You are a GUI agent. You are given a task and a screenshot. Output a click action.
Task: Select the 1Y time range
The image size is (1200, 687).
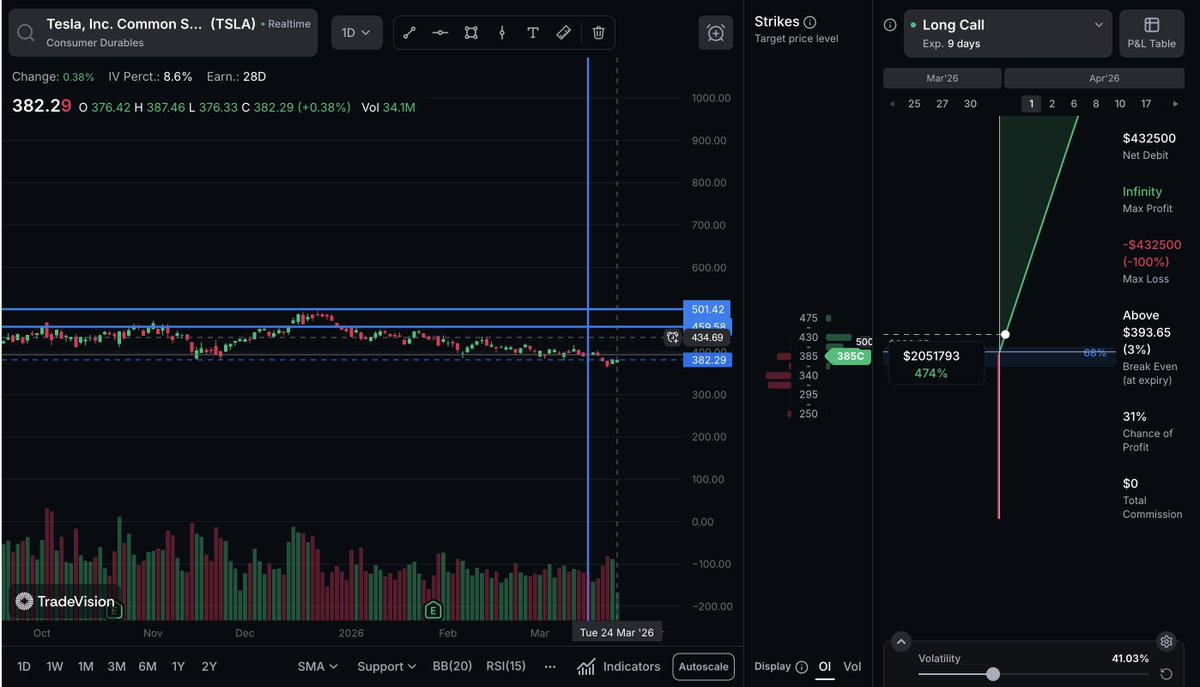[178, 667]
